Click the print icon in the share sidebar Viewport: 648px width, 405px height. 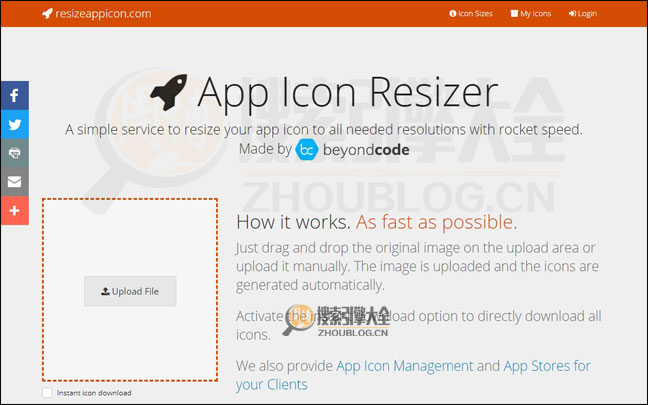click(x=14, y=153)
